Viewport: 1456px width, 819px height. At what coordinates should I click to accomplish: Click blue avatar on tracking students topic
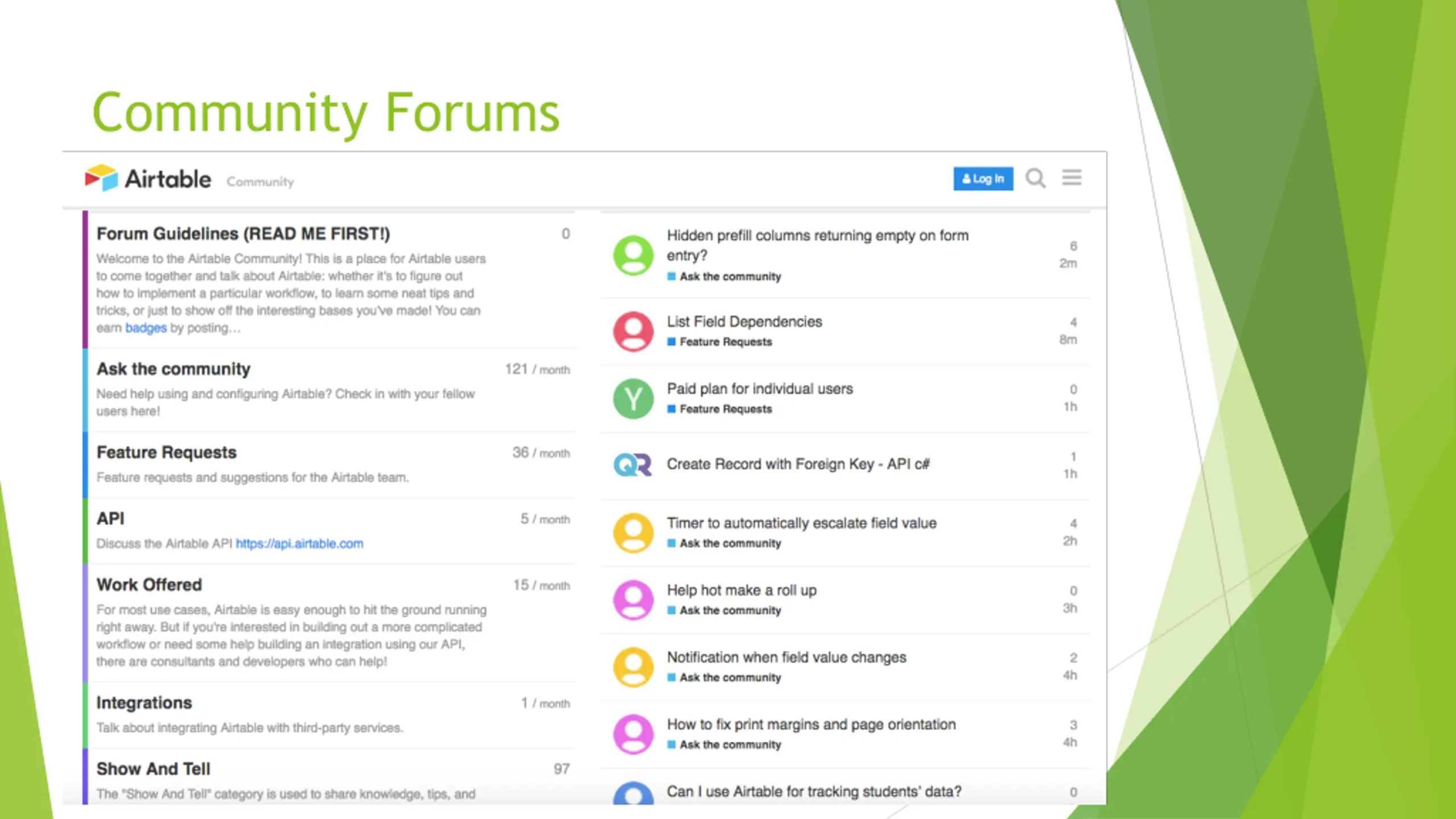pyautogui.click(x=633, y=793)
